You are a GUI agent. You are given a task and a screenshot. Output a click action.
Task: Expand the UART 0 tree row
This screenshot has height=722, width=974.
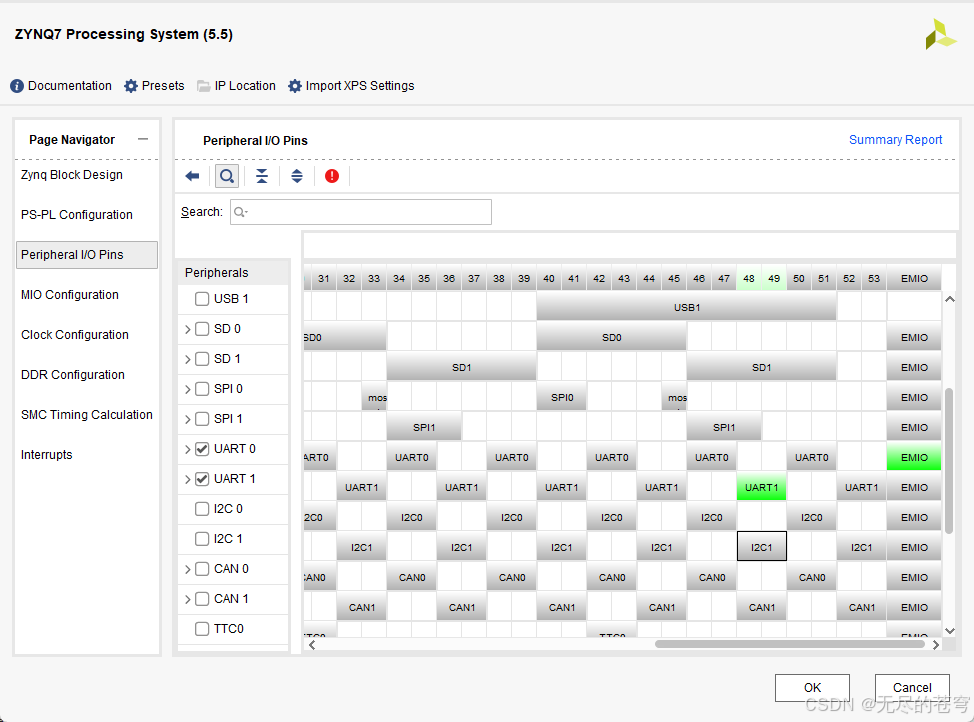[x=188, y=449]
